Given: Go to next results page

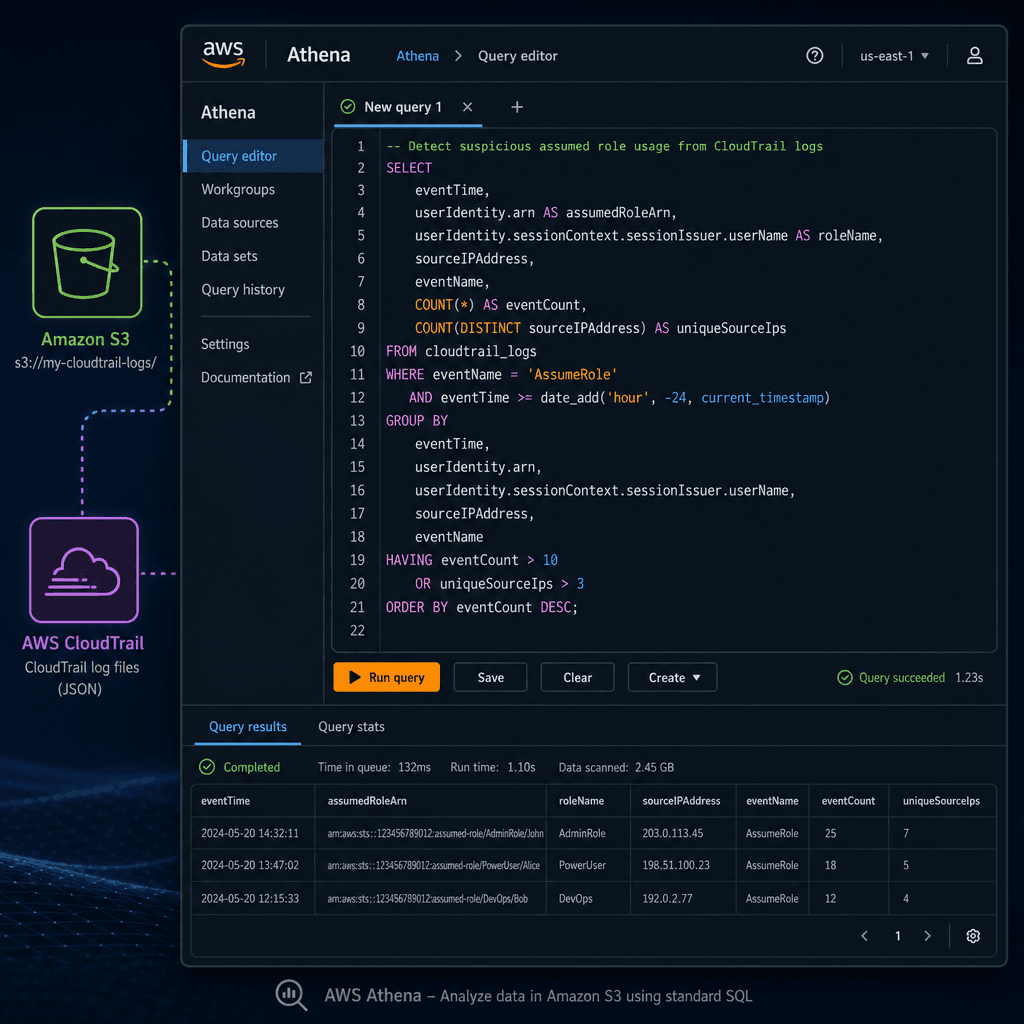Looking at the screenshot, I should pyautogui.click(x=927, y=936).
